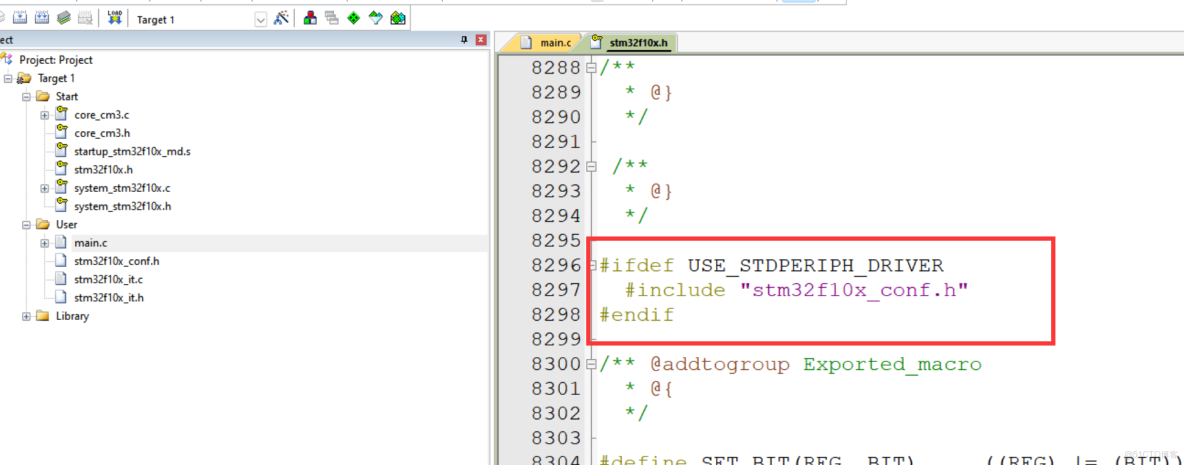1184x465 pixels.
Task: Select the Library group label
Action: pos(72,316)
